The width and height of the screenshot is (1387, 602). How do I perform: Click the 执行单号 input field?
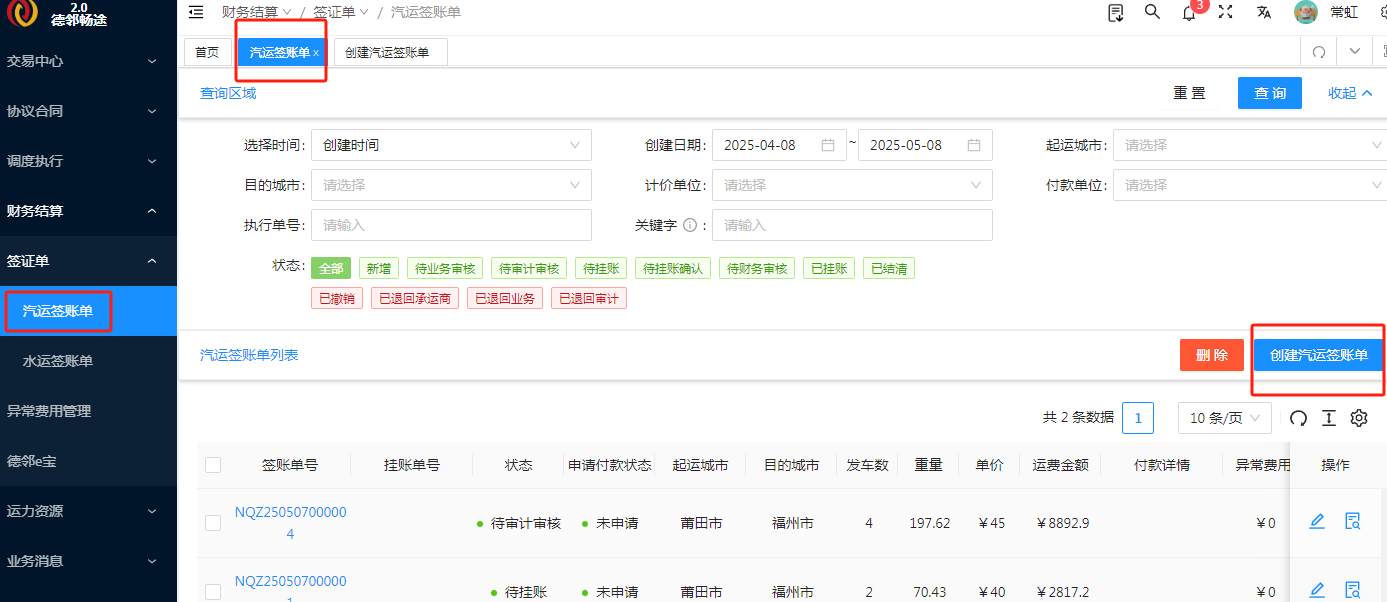(451, 225)
